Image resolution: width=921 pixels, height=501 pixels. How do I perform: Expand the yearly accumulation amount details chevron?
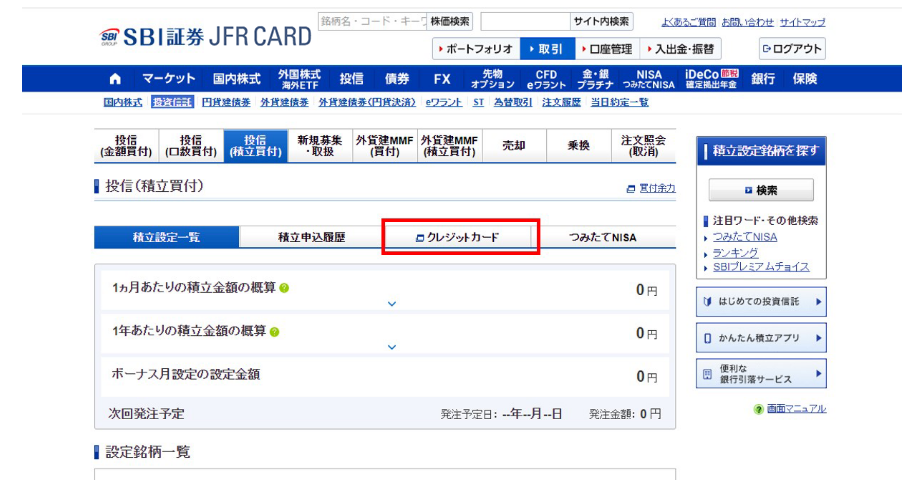[392, 347]
